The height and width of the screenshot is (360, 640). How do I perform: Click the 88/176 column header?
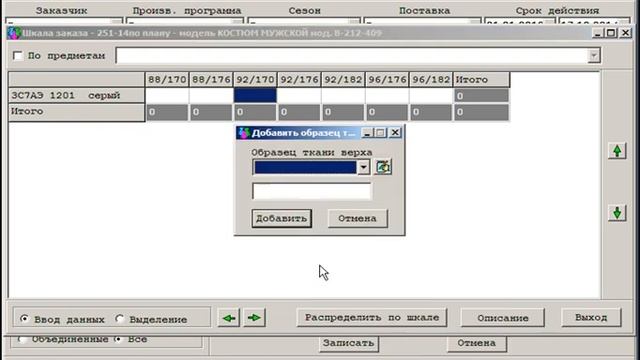pyautogui.click(x=211, y=80)
